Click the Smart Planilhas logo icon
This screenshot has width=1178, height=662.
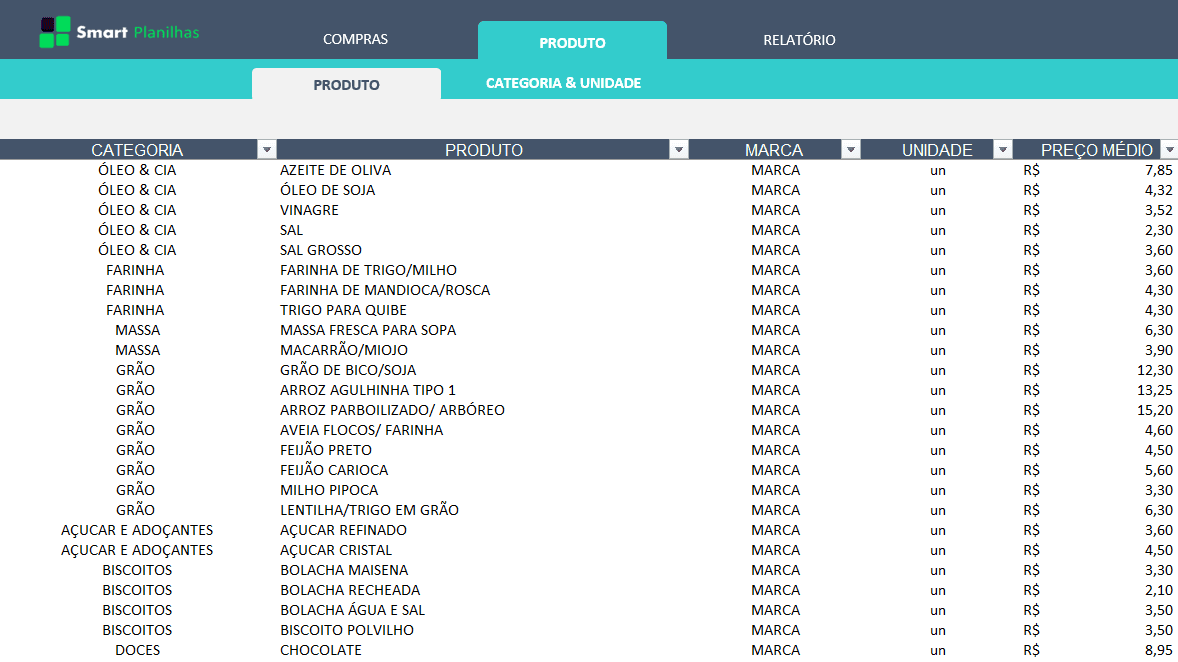click(55, 32)
